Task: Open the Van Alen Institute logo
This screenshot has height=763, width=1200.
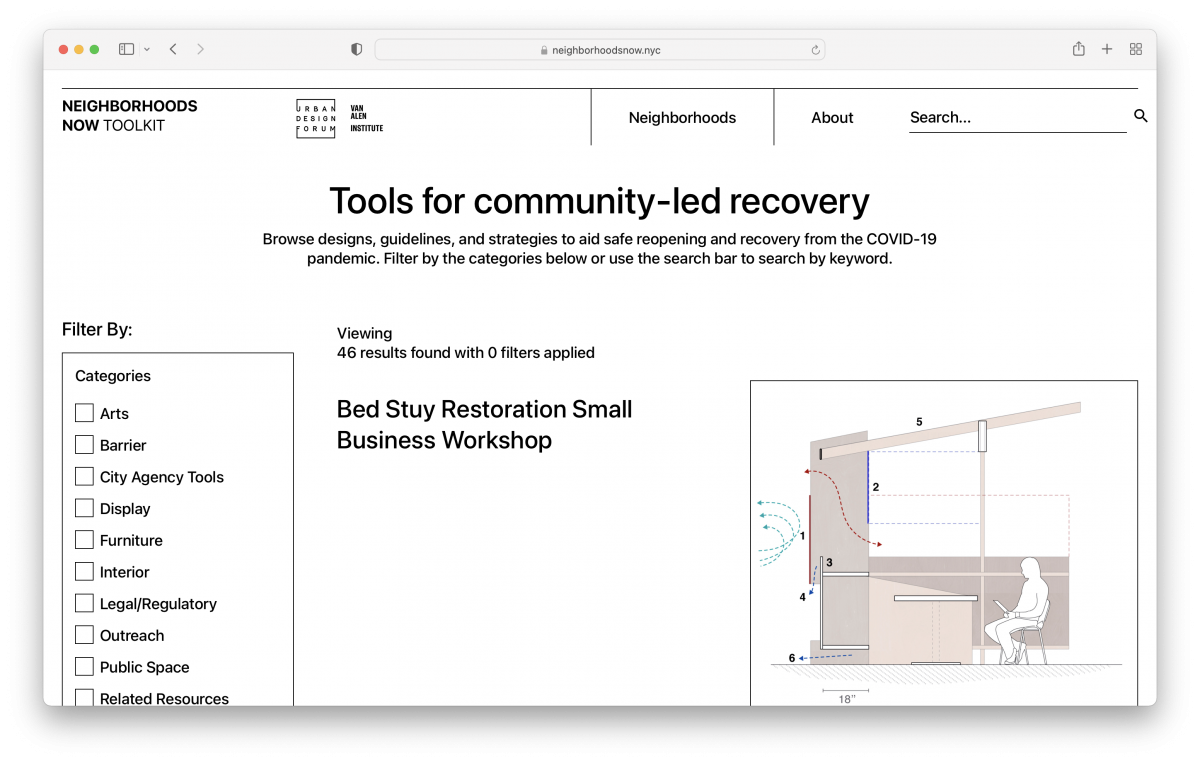Action: [x=366, y=118]
